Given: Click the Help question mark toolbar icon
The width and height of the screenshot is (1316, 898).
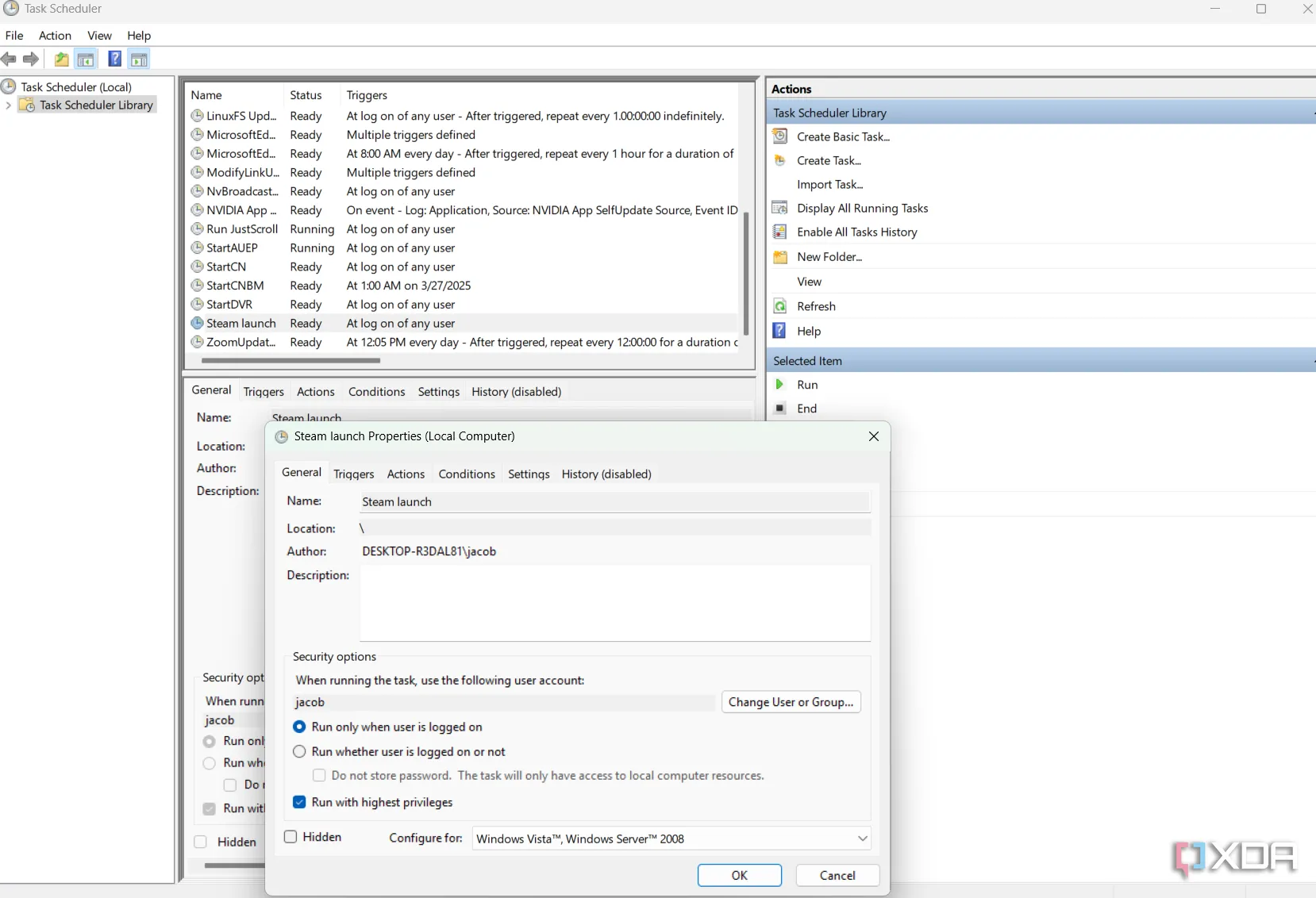Looking at the screenshot, I should point(114,59).
